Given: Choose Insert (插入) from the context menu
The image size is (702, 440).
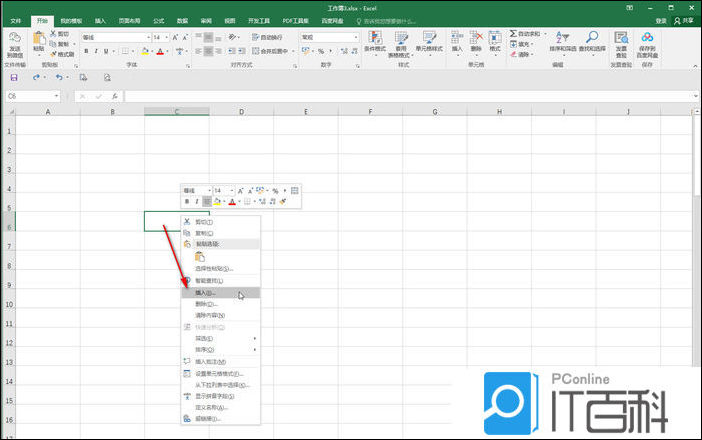Looking at the screenshot, I should click(x=205, y=293).
